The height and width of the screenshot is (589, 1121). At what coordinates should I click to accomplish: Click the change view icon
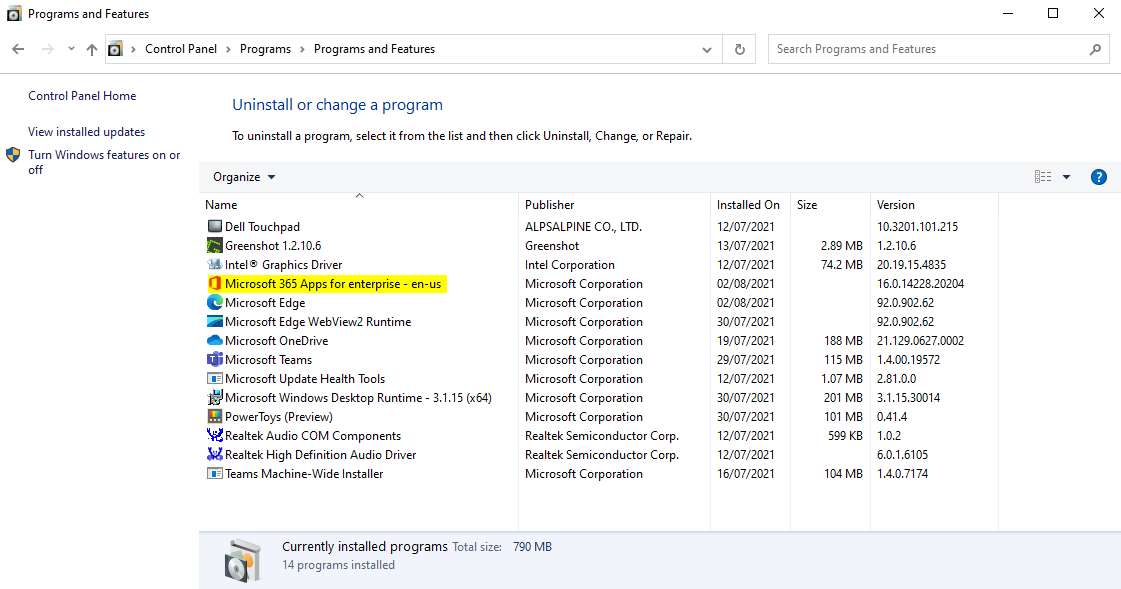tap(1043, 177)
